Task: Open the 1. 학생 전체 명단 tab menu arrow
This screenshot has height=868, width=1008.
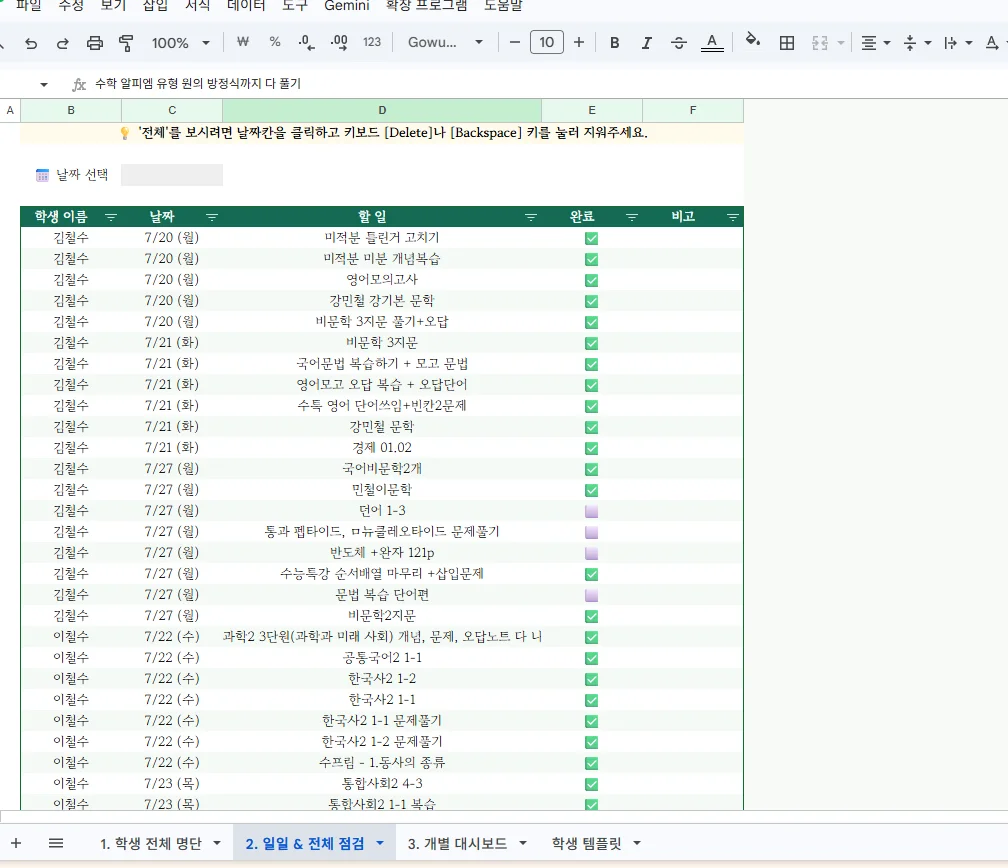Action: [x=217, y=843]
